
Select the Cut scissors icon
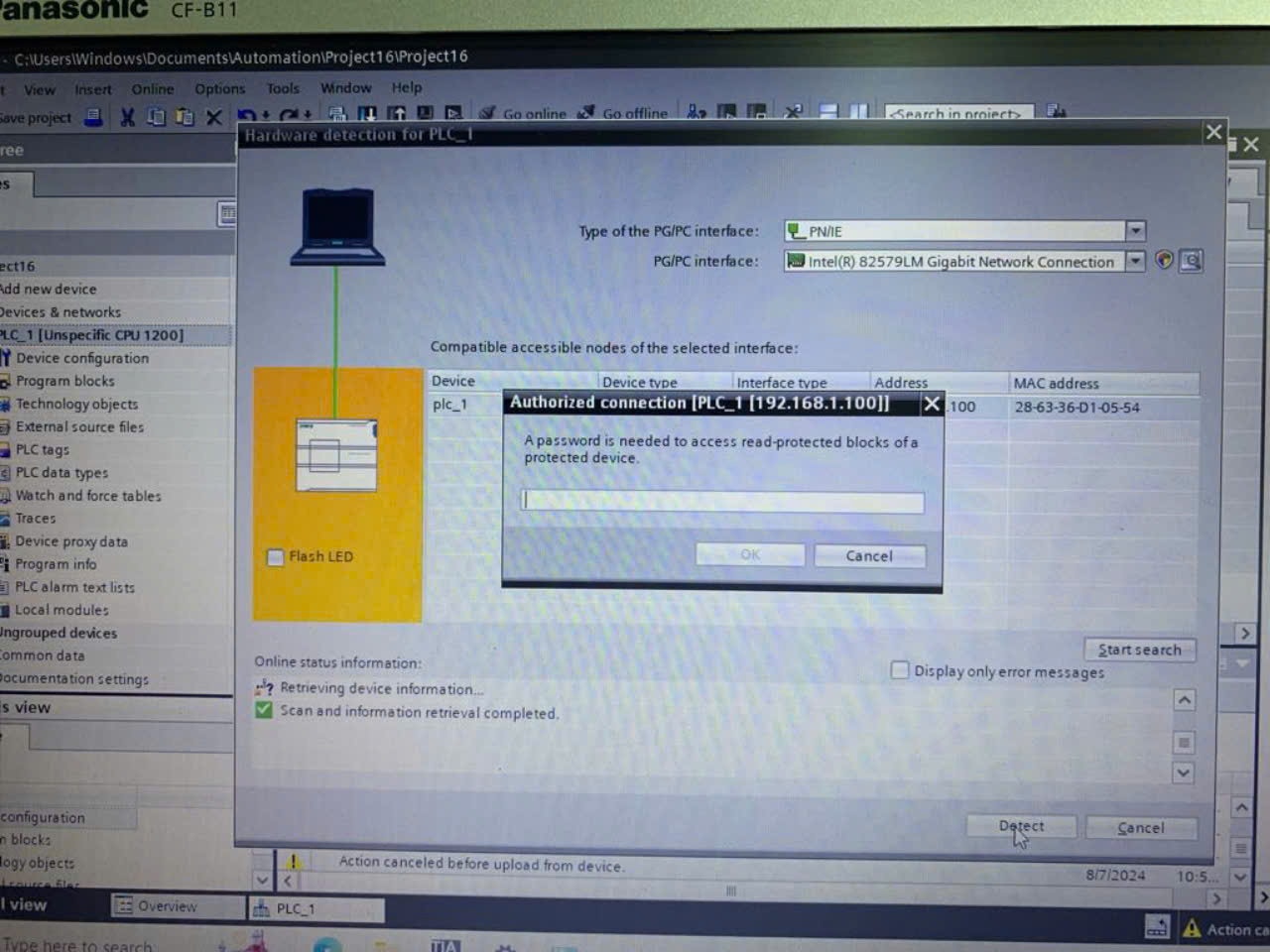pos(126,116)
